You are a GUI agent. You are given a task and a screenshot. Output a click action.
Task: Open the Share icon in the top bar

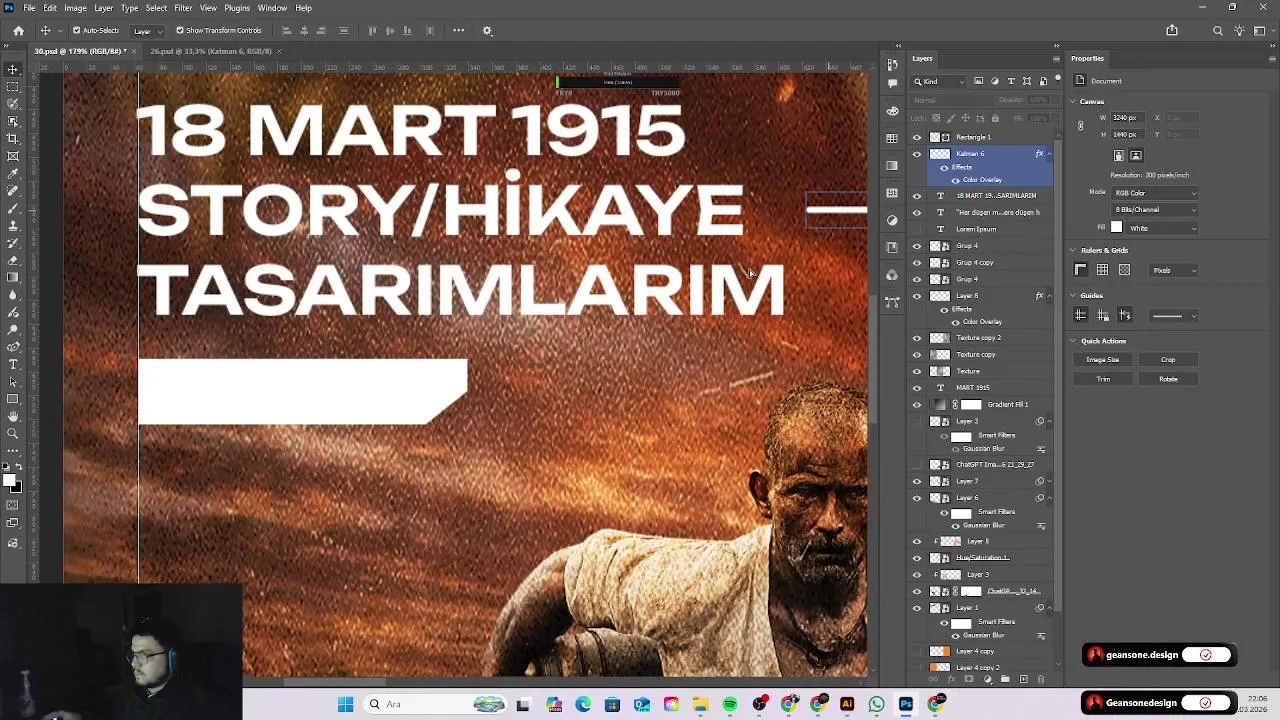pos(1172,30)
